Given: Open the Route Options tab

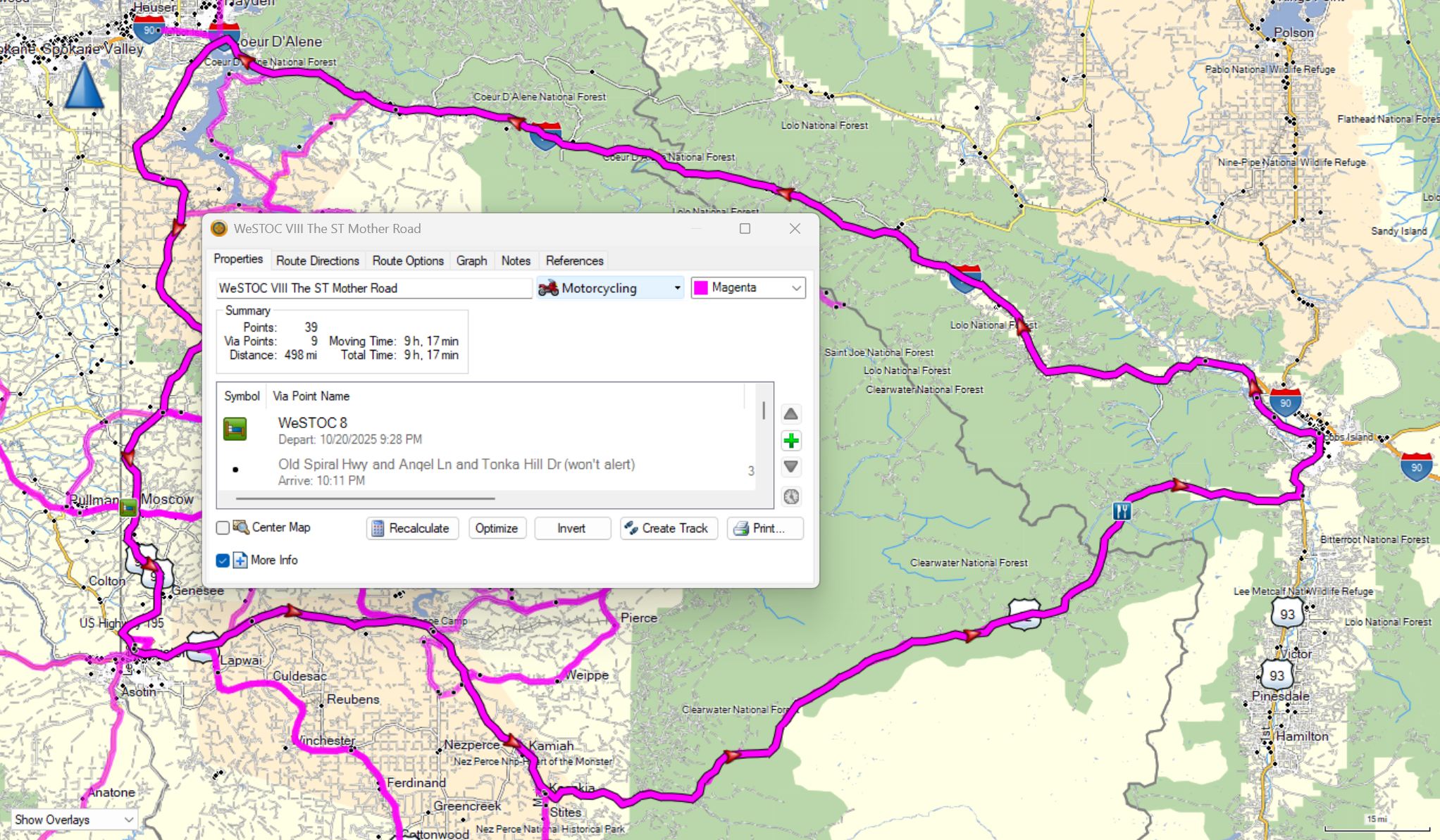Looking at the screenshot, I should [407, 261].
